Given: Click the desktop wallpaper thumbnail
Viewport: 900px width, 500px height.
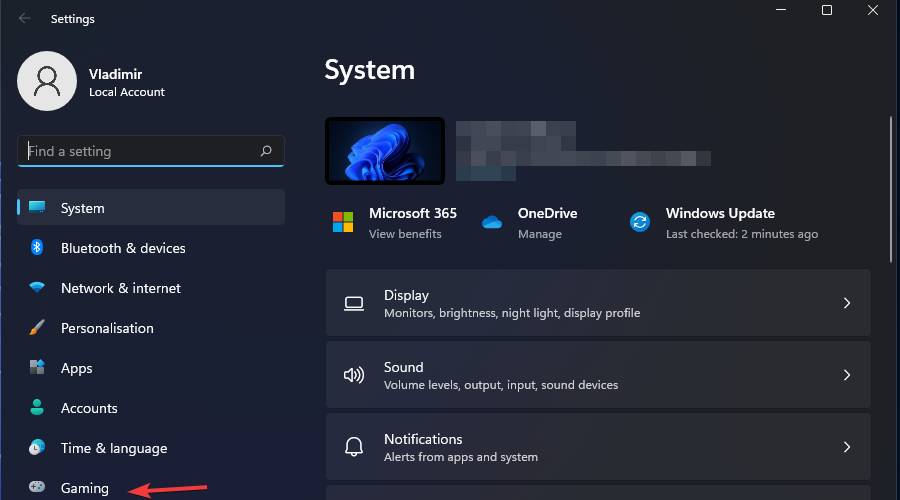Looking at the screenshot, I should point(385,151).
